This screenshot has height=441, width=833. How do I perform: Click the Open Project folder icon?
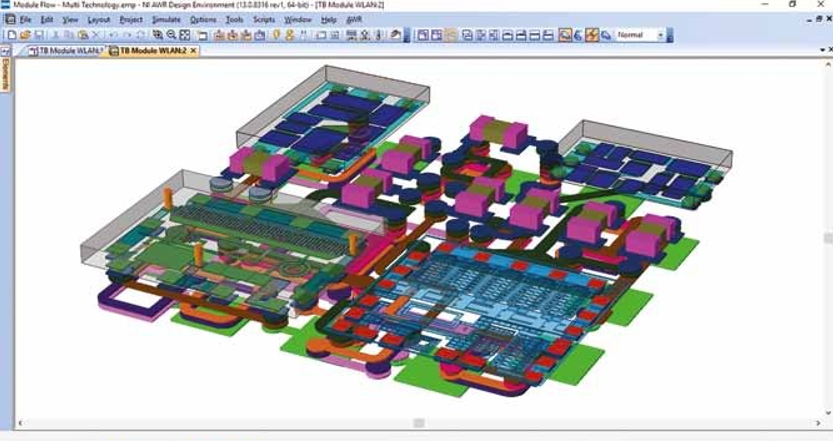pos(24,35)
